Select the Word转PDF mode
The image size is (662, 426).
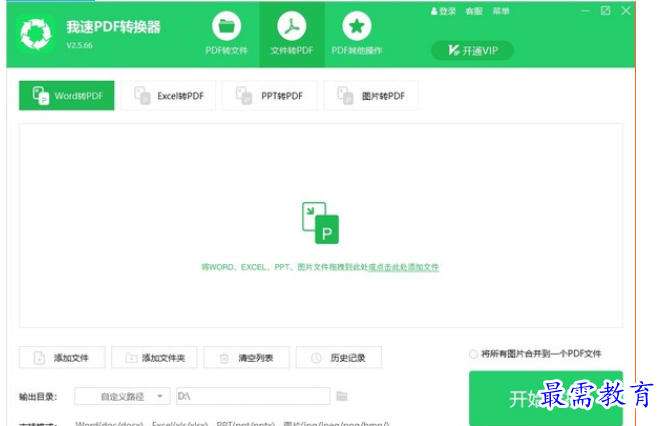(x=67, y=95)
